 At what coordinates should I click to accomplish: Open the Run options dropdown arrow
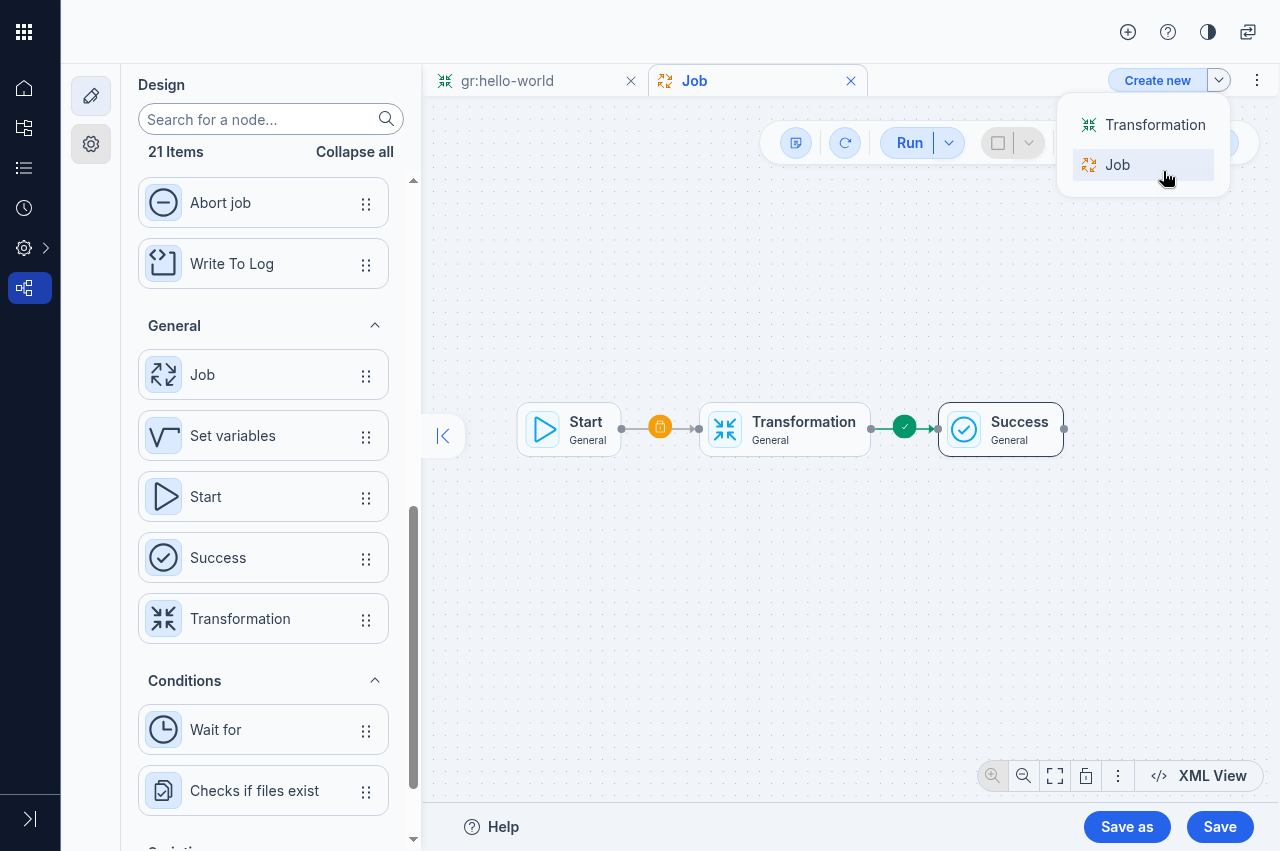click(x=949, y=143)
